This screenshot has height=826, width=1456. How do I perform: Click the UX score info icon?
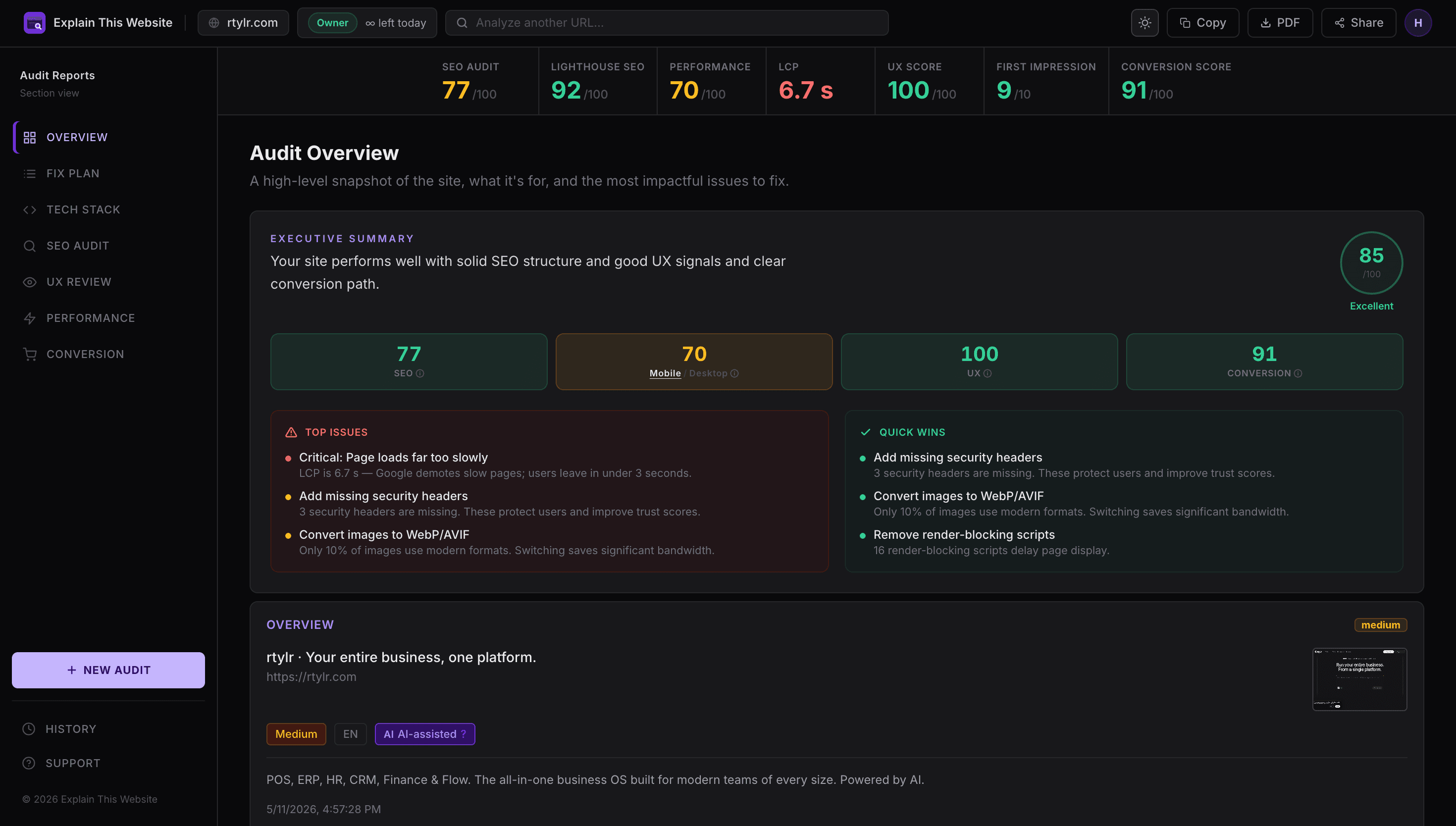pyautogui.click(x=988, y=373)
